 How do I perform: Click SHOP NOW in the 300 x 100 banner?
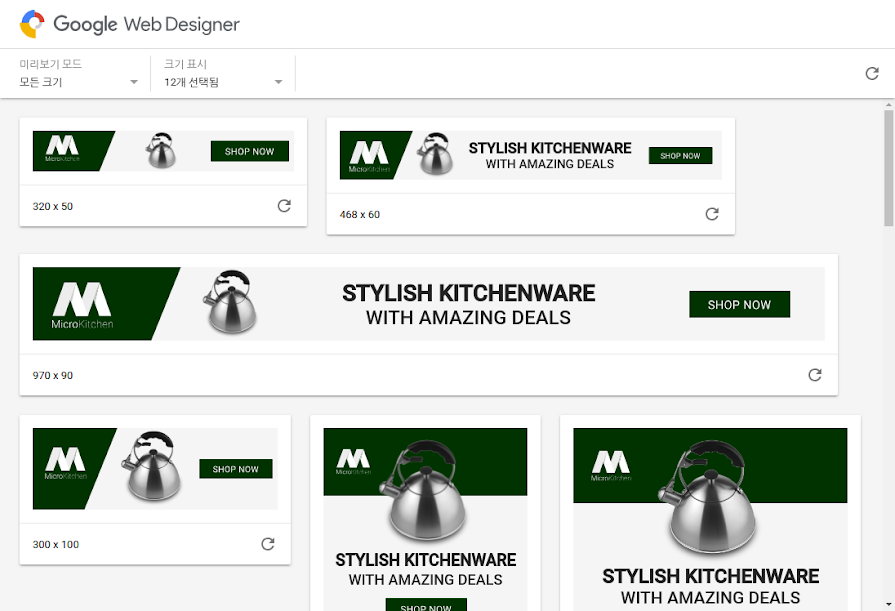236,469
